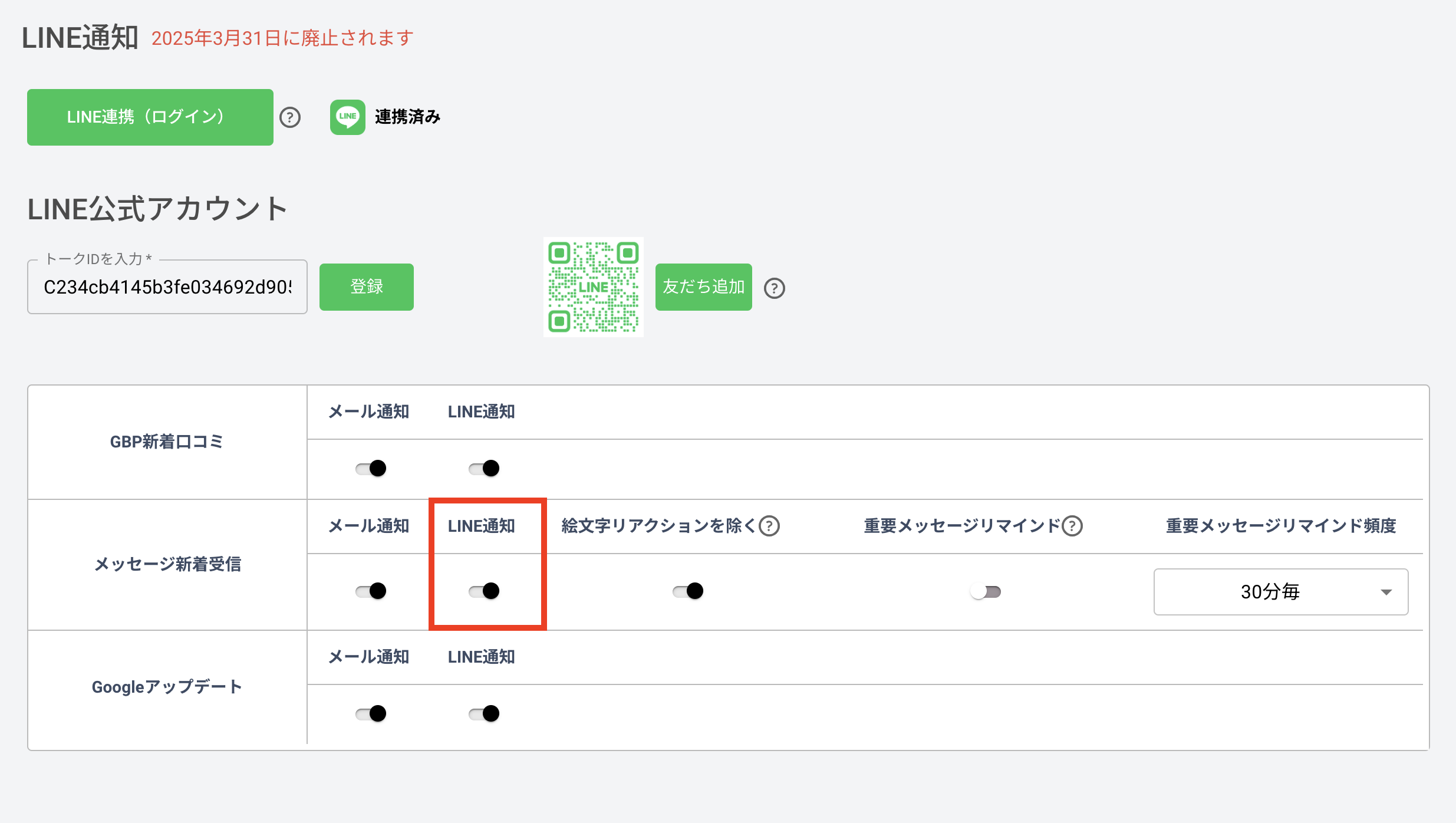Image resolution: width=1456 pixels, height=823 pixels.
Task: Click the トークID input field
Action: (x=167, y=287)
